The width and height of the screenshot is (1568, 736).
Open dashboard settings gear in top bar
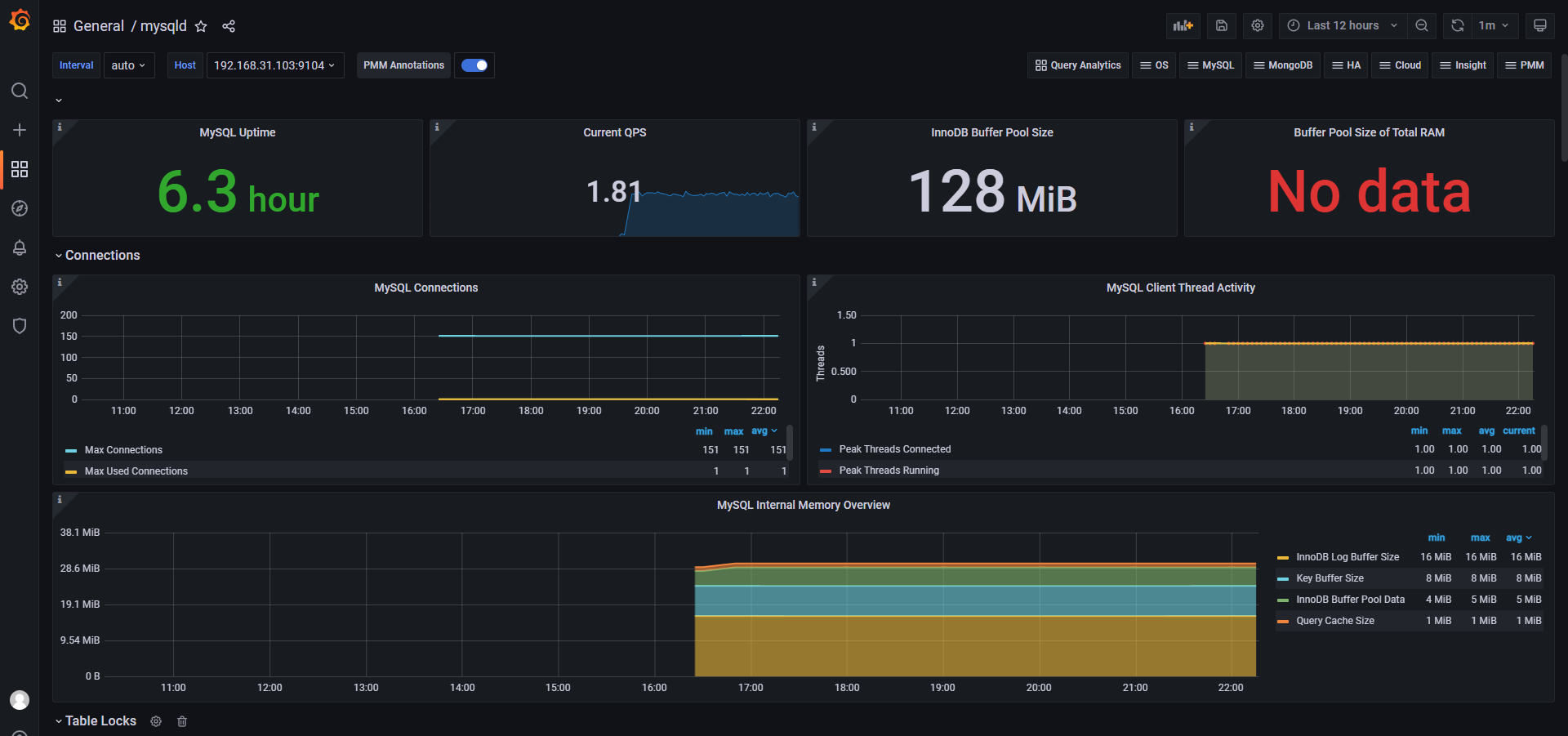point(1258,25)
